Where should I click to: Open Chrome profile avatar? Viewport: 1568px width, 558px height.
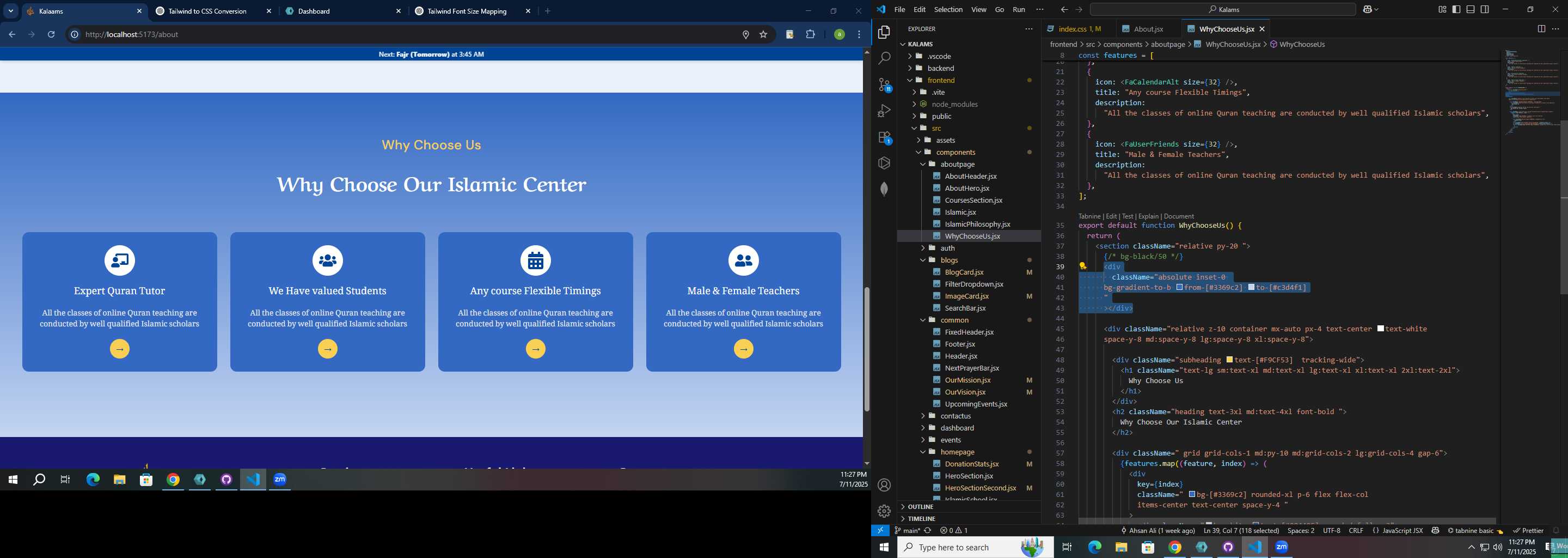click(x=840, y=34)
